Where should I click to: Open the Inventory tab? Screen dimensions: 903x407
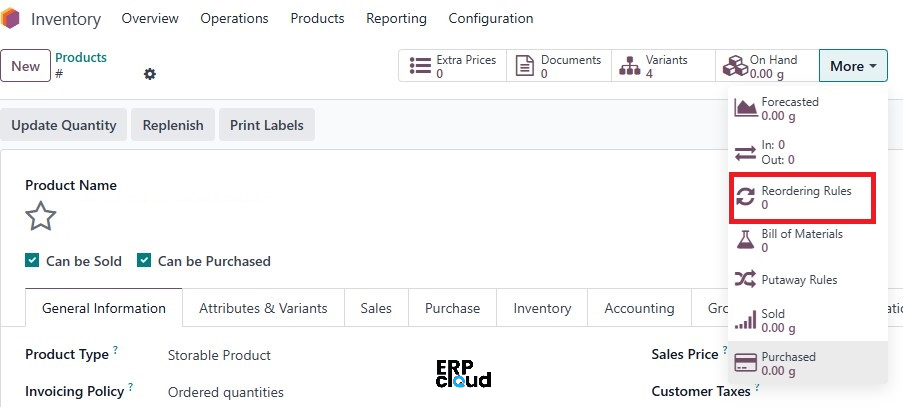[542, 308]
